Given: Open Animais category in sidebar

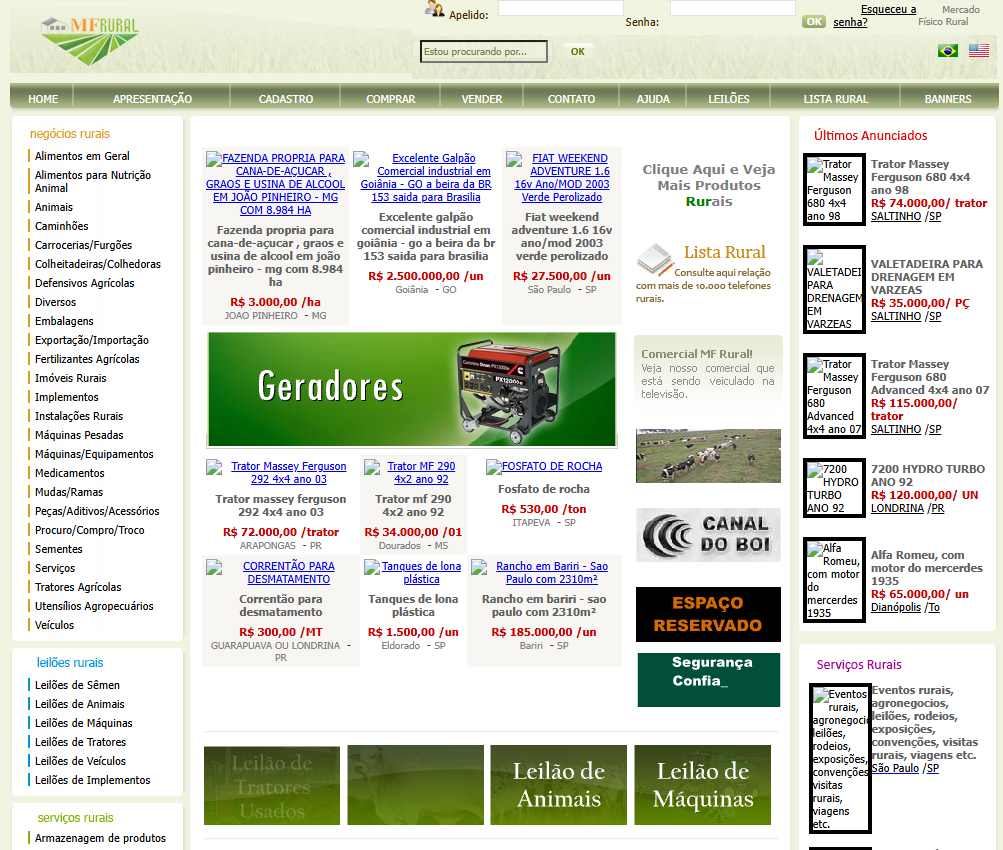Looking at the screenshot, I should [x=54, y=207].
